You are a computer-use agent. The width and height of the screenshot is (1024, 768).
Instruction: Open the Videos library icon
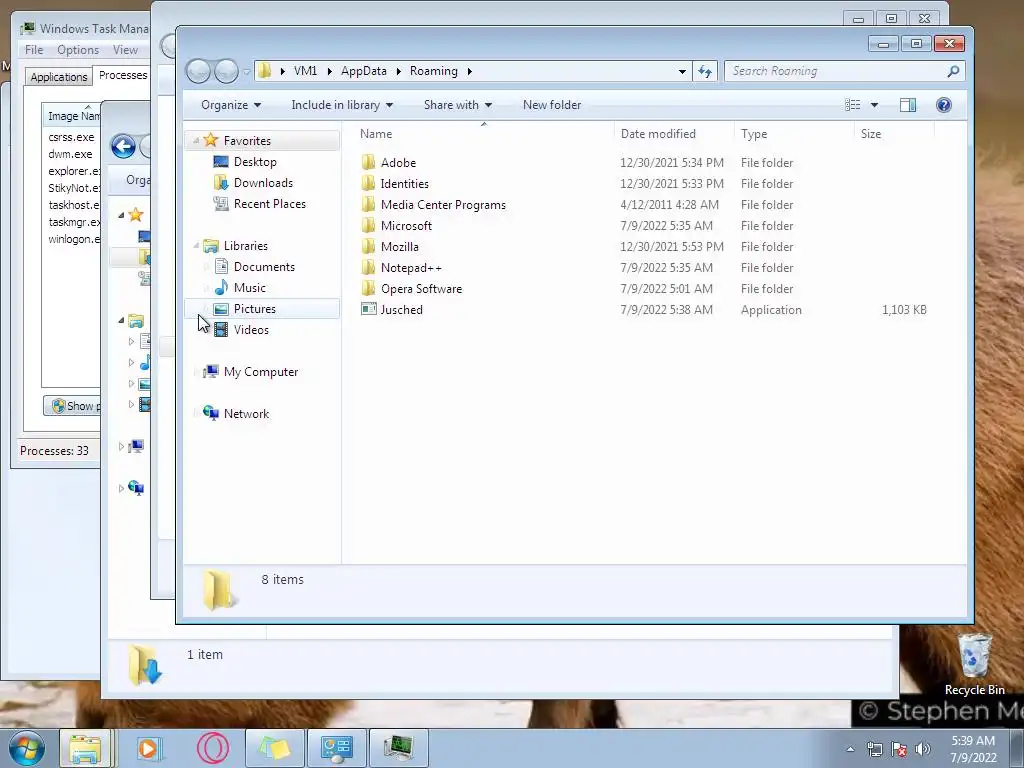[221, 329]
